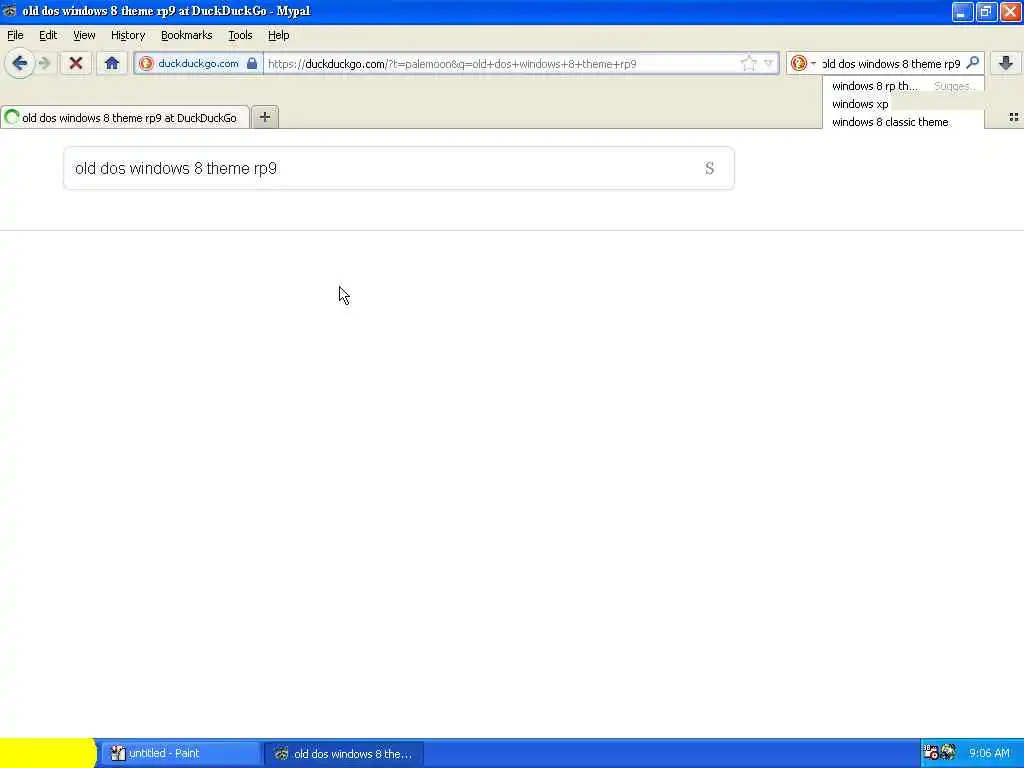Click the duckduckgo.com identity label

[199, 63]
